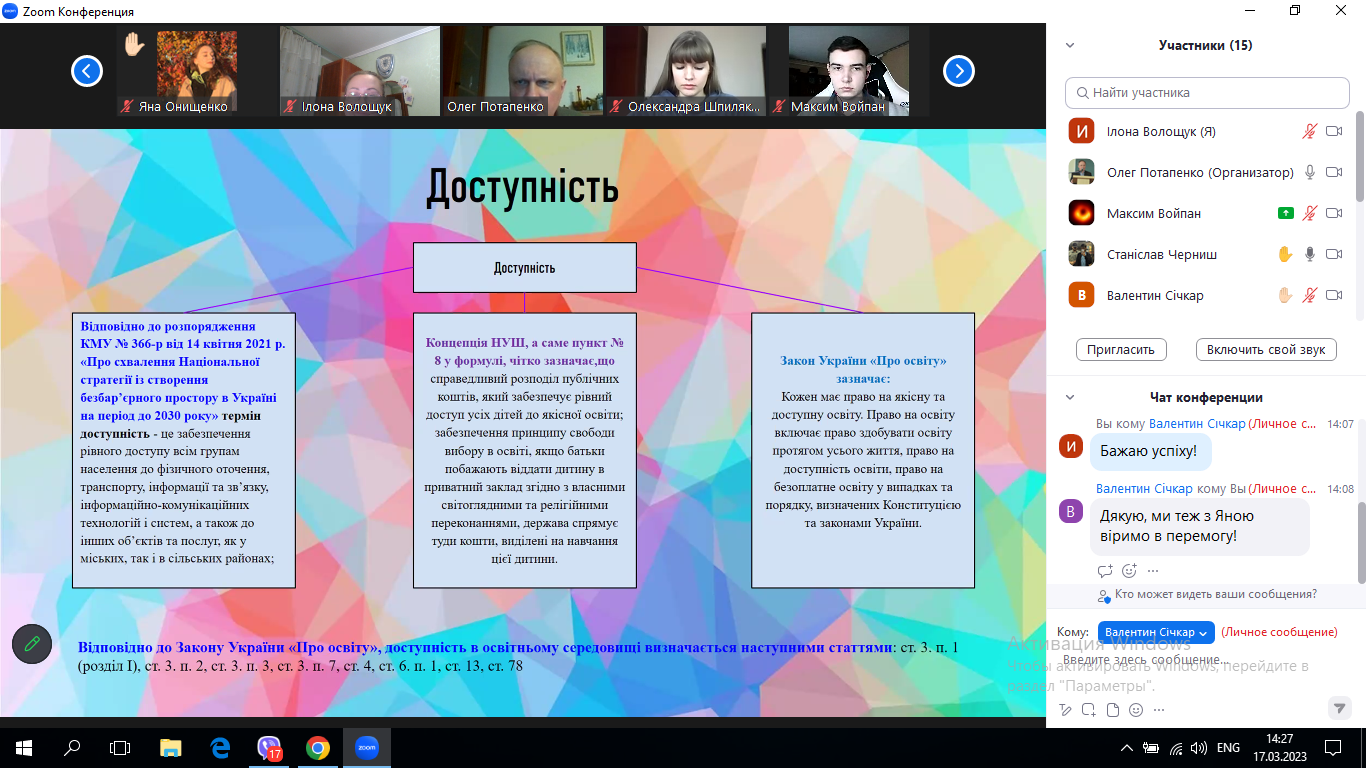Collapse the Участники panel chevron
1366x768 pixels.
pos(1070,45)
